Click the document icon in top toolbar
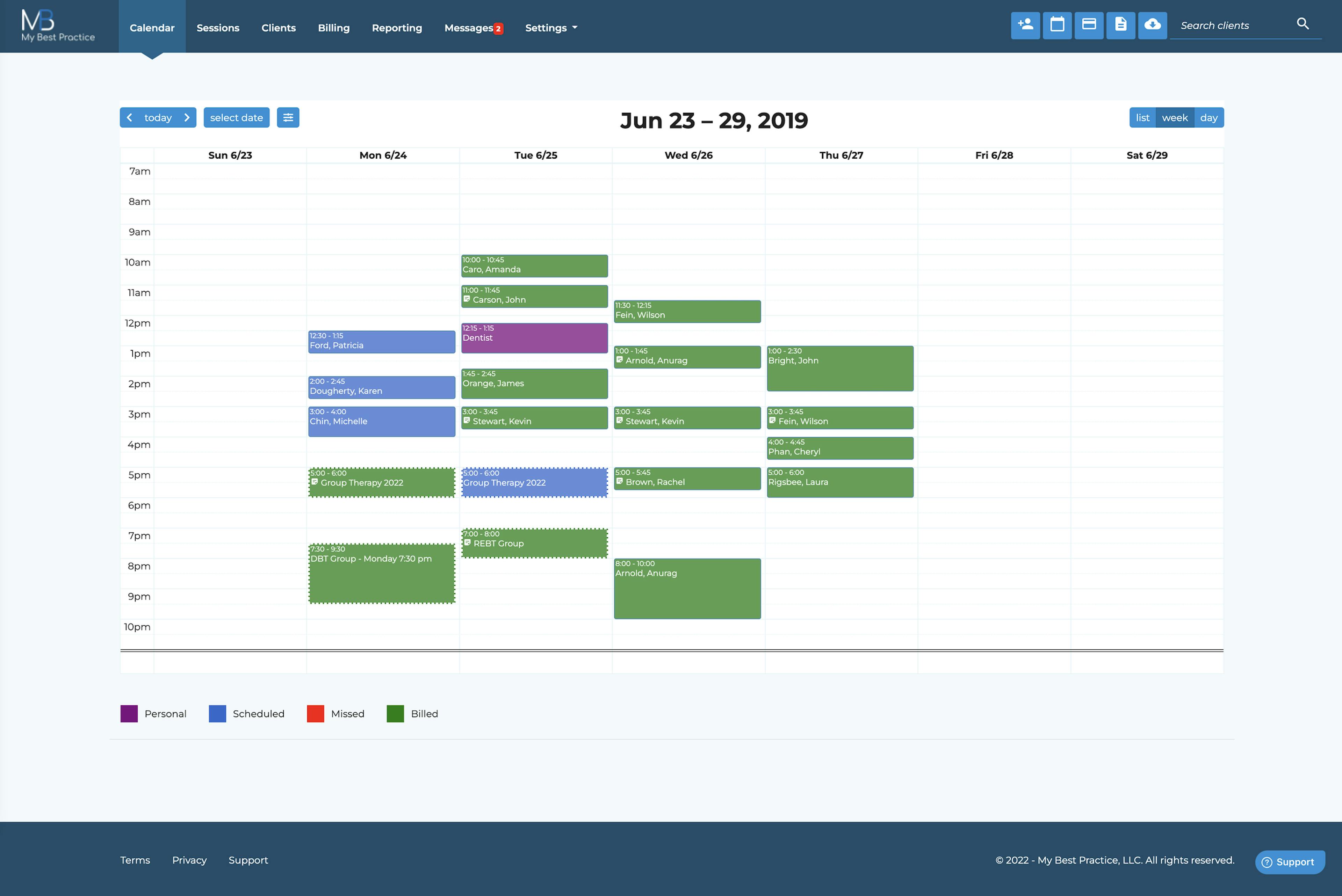This screenshot has width=1342, height=896. click(x=1120, y=25)
